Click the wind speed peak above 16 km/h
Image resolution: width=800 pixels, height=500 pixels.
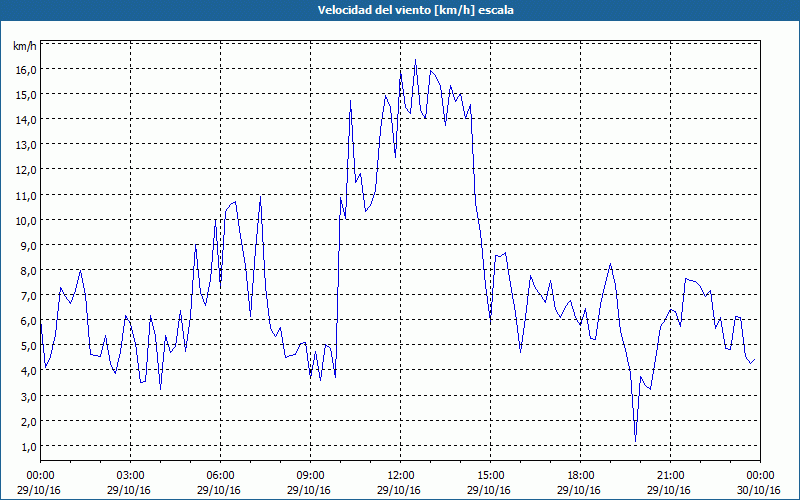click(x=415, y=60)
